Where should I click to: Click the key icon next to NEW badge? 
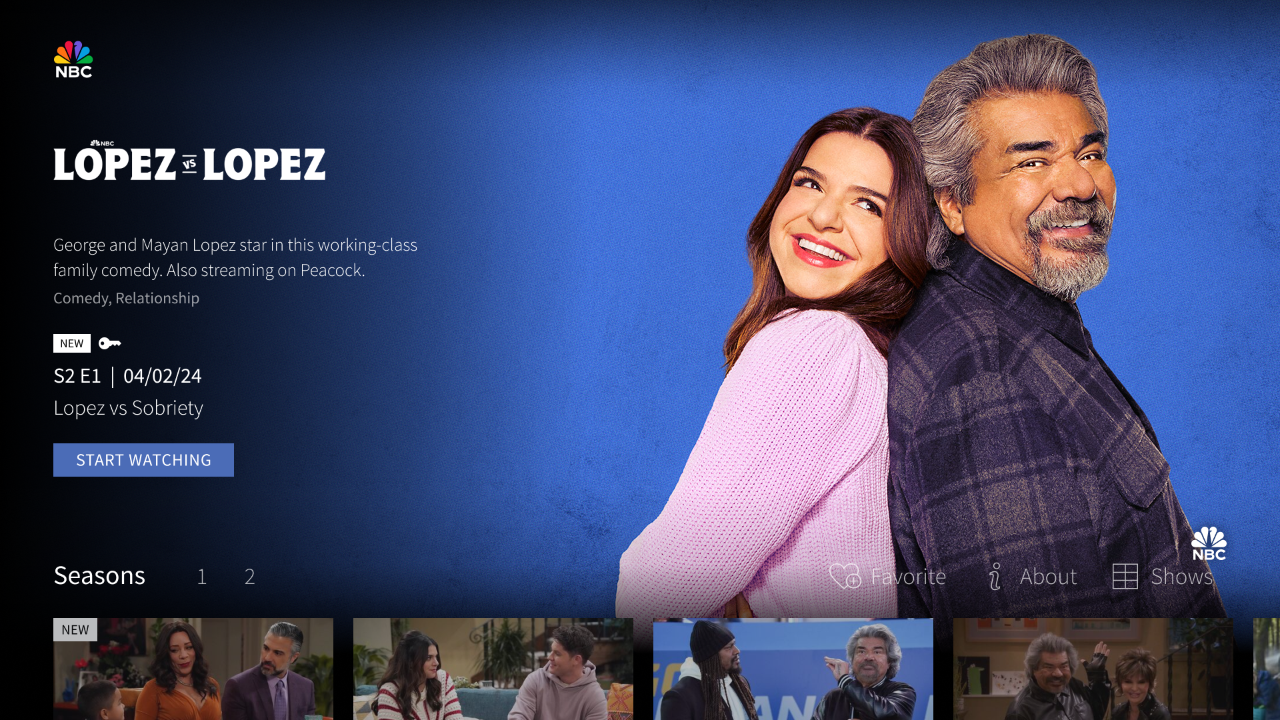[110, 343]
